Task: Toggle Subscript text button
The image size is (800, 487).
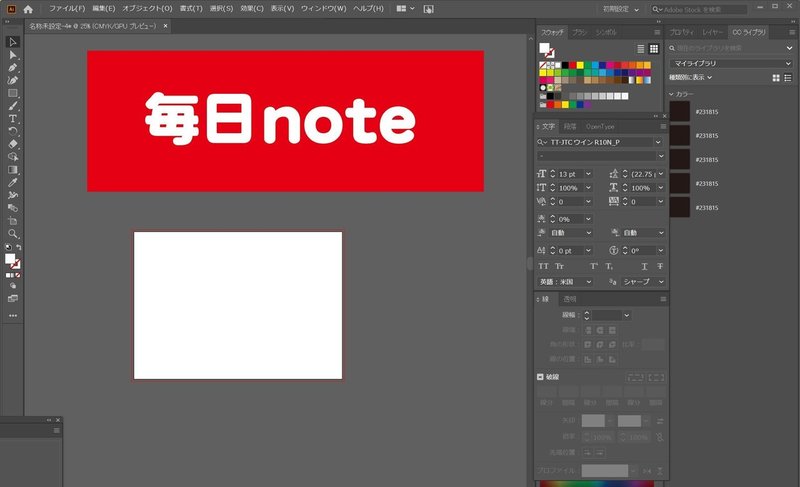Action: pos(609,266)
